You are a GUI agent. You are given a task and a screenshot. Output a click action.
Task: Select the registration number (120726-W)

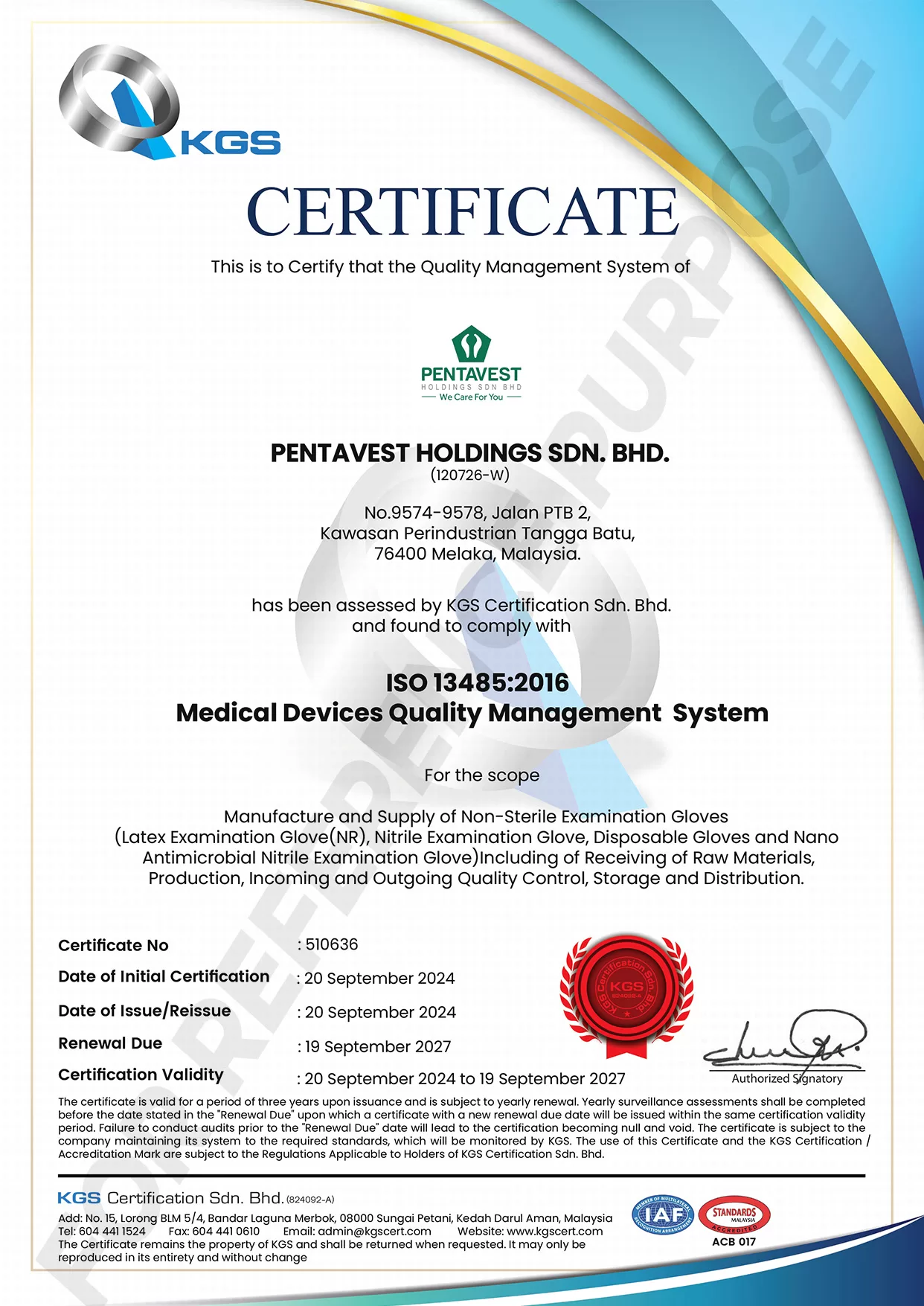pyautogui.click(x=469, y=475)
